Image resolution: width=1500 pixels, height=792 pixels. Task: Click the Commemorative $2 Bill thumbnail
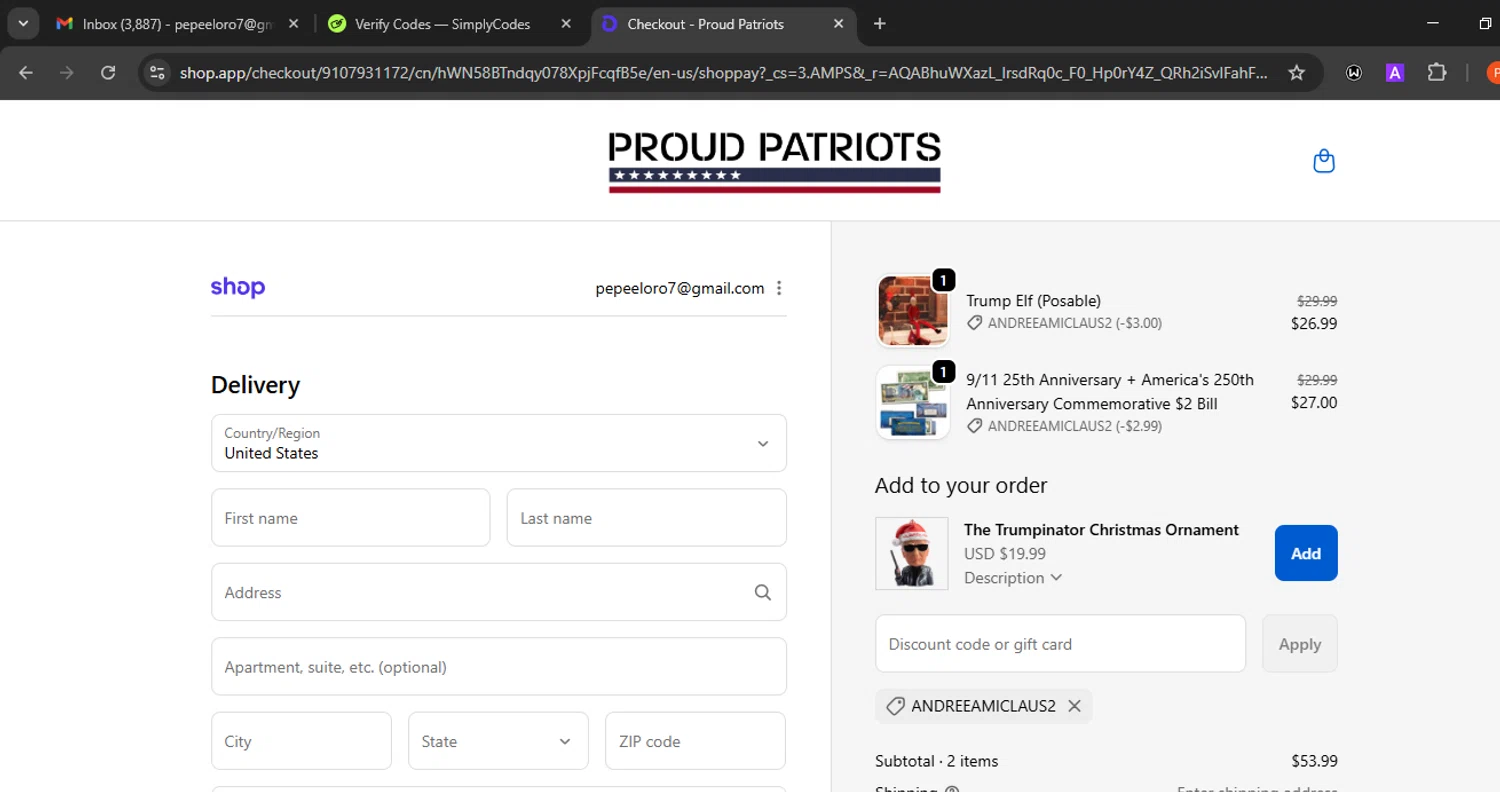(912, 402)
